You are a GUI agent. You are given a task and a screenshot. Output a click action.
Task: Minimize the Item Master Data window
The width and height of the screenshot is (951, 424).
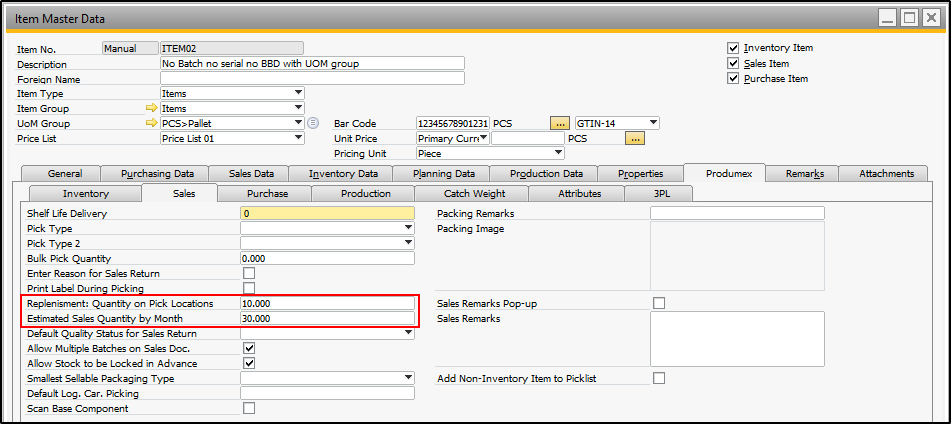[887, 18]
